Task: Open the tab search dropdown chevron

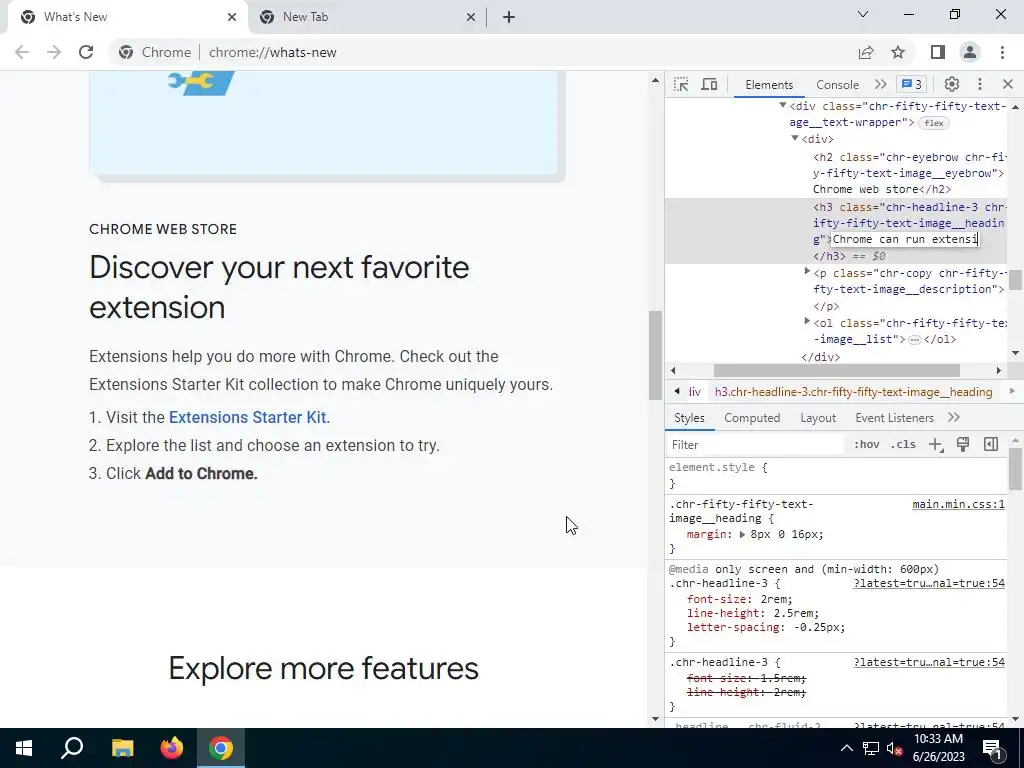Action: tap(863, 14)
